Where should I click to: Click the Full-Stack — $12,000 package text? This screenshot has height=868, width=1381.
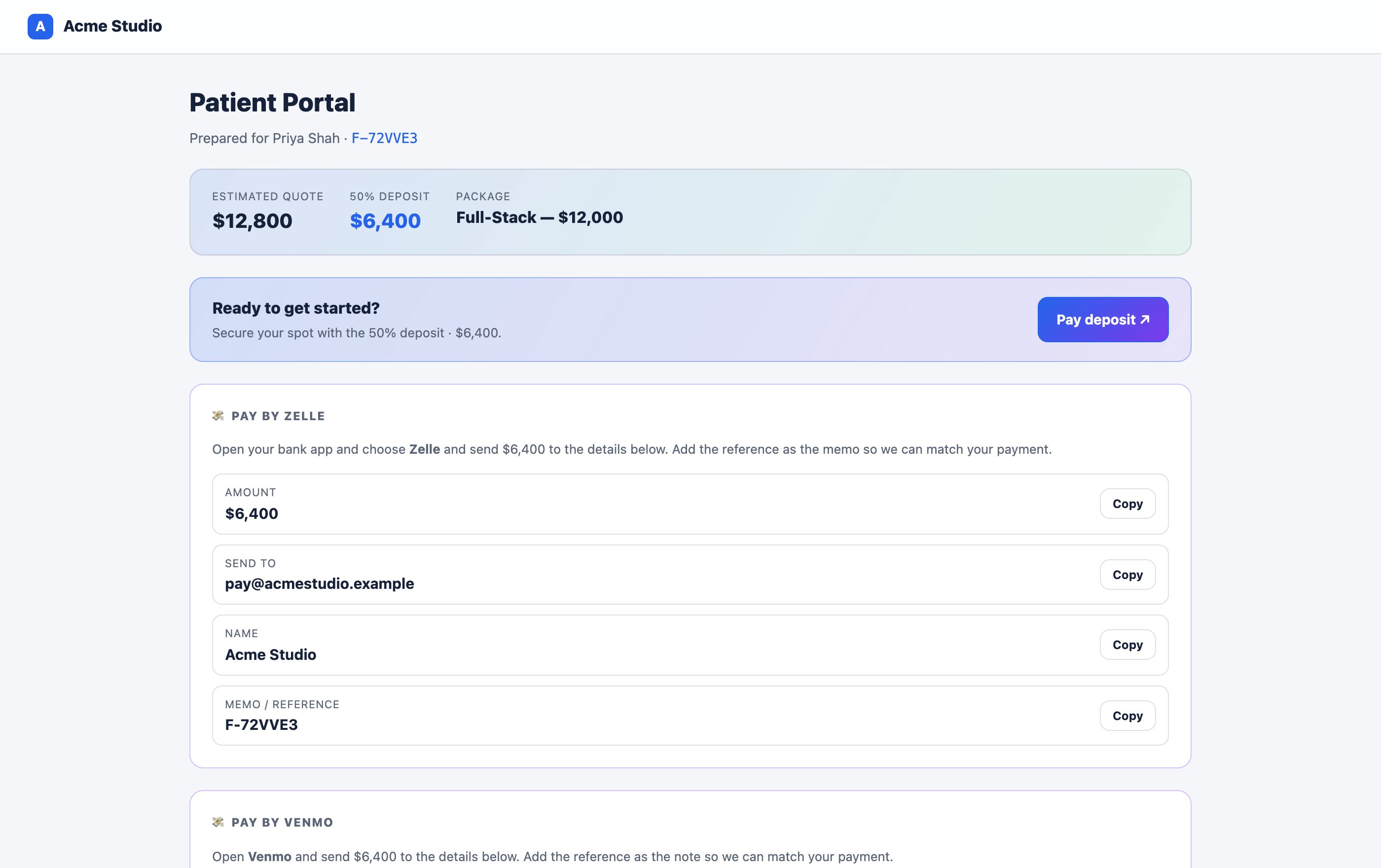click(x=540, y=217)
